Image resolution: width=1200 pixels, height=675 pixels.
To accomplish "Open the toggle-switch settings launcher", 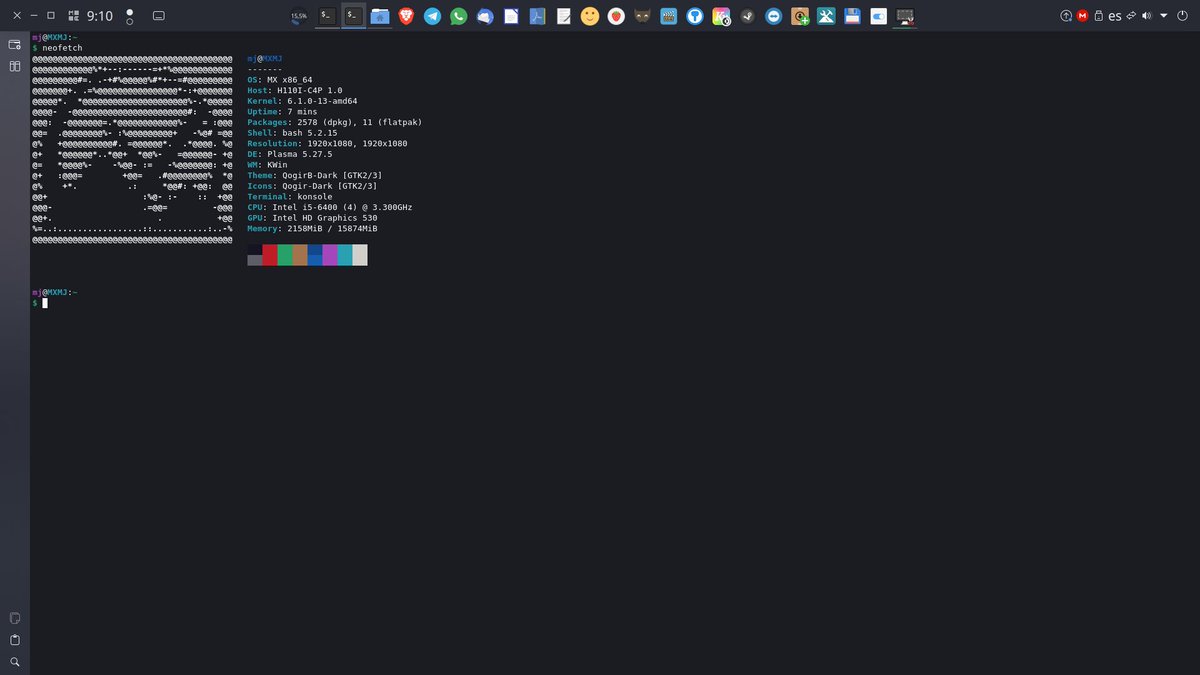I will coord(879,16).
